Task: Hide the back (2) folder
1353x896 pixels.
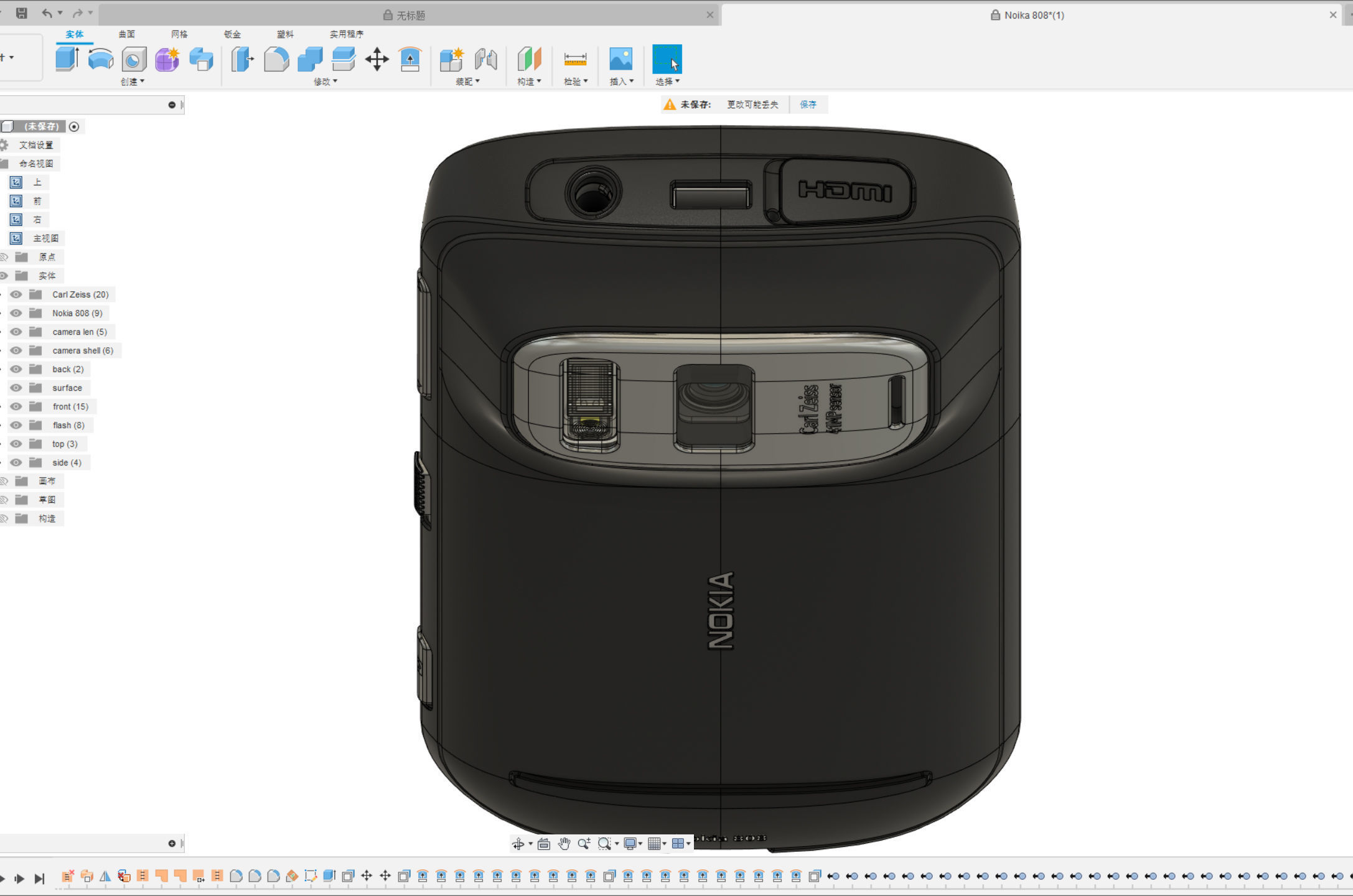Action: [x=16, y=369]
